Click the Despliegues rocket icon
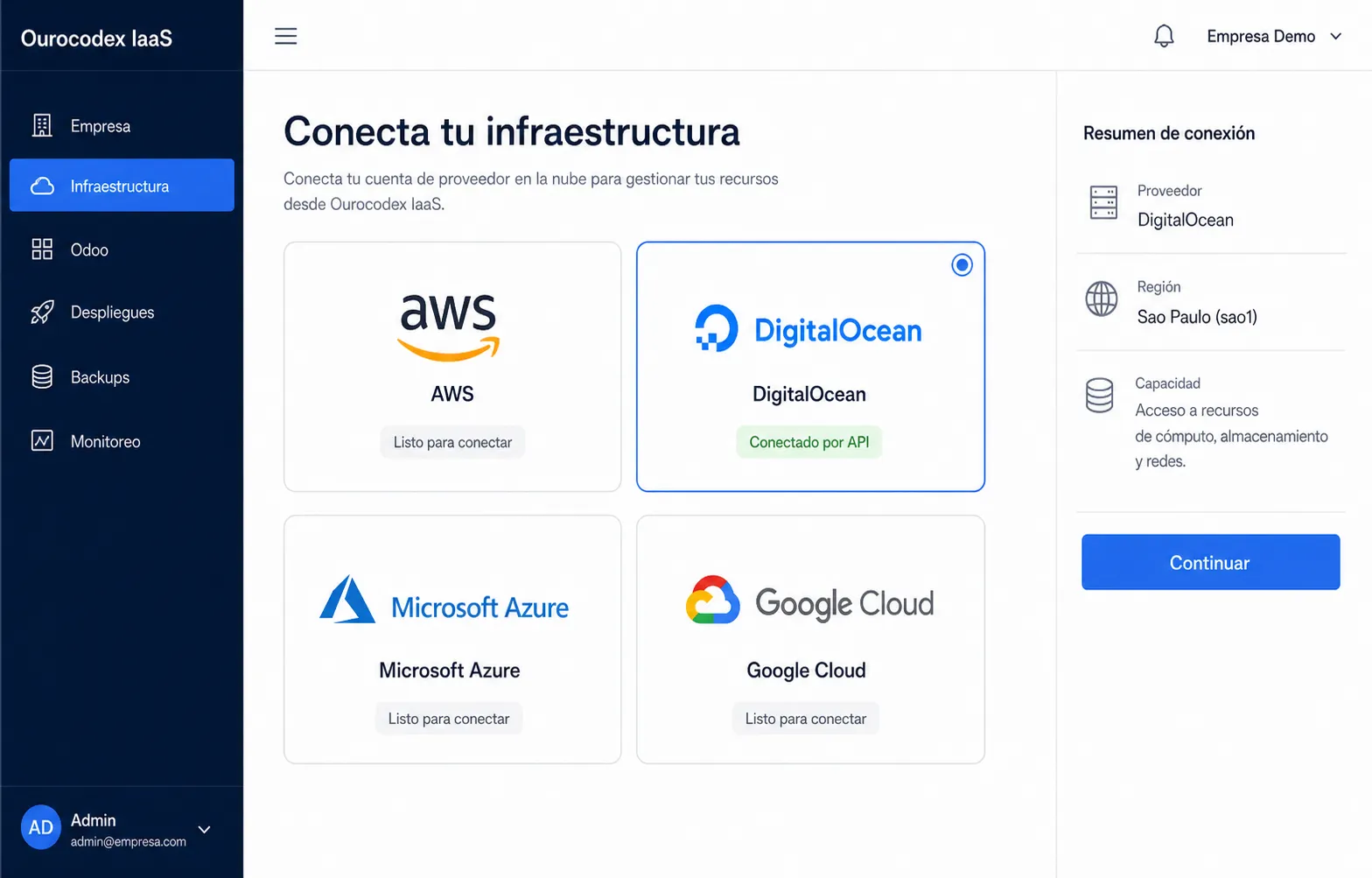 tap(42, 313)
